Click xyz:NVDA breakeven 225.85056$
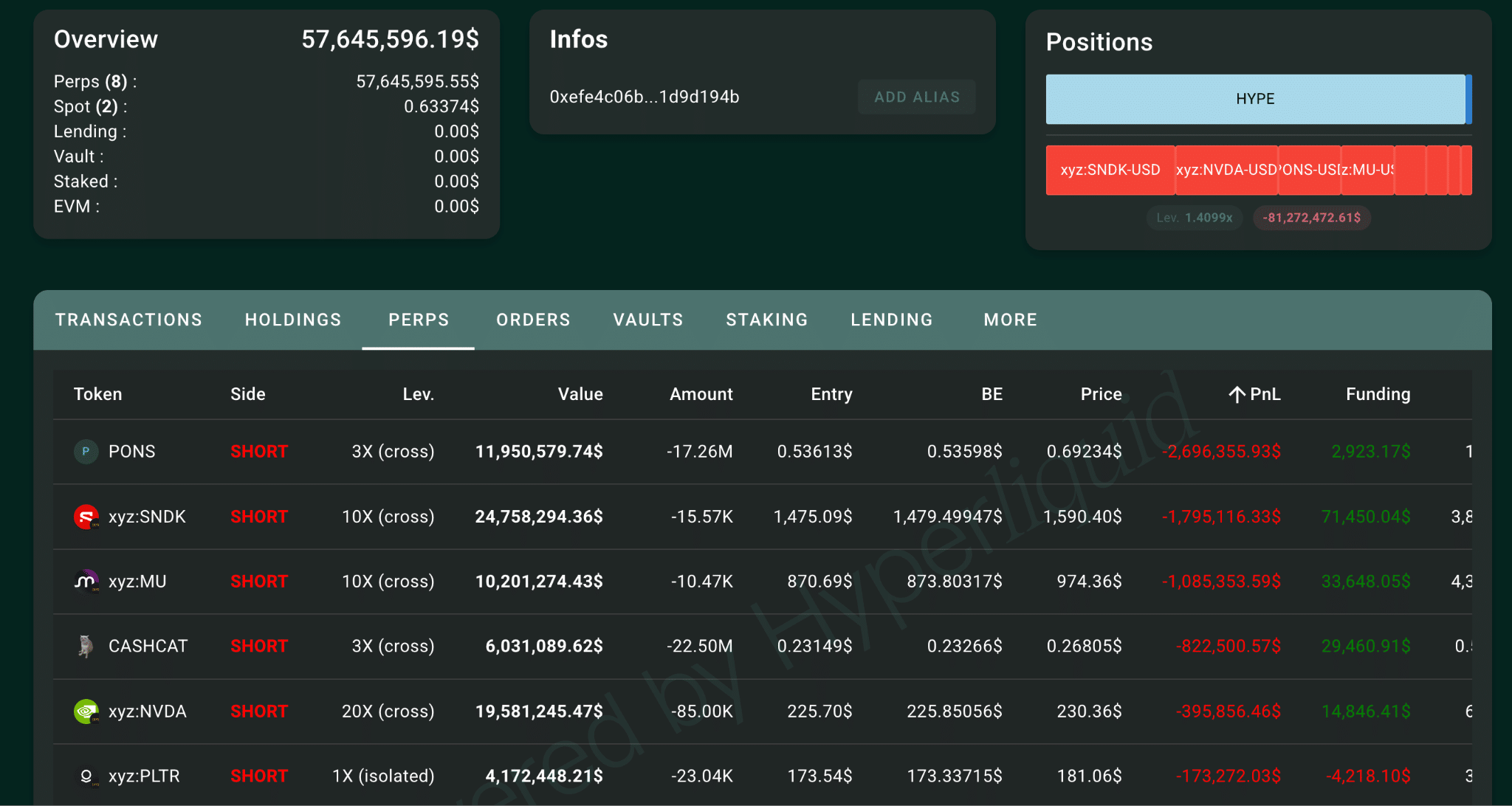This screenshot has width=1512, height=806. [x=955, y=712]
